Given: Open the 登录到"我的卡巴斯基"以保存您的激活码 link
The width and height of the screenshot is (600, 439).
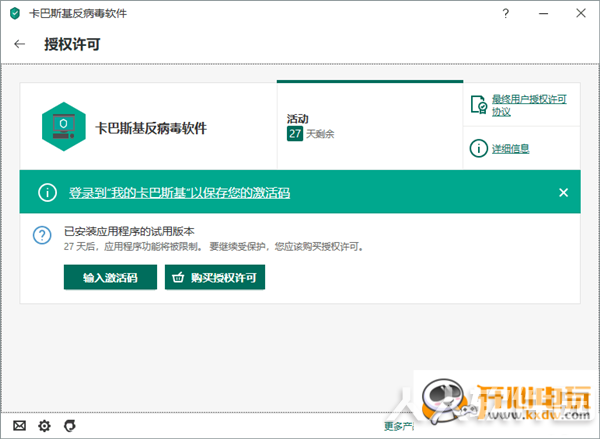Looking at the screenshot, I should point(179,193).
